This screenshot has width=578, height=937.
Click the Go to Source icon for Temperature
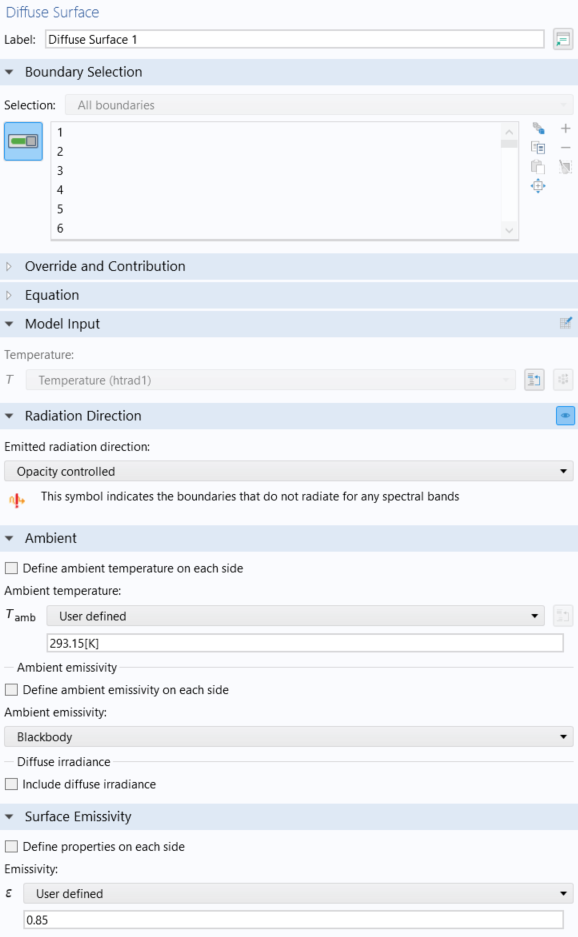[x=534, y=379]
